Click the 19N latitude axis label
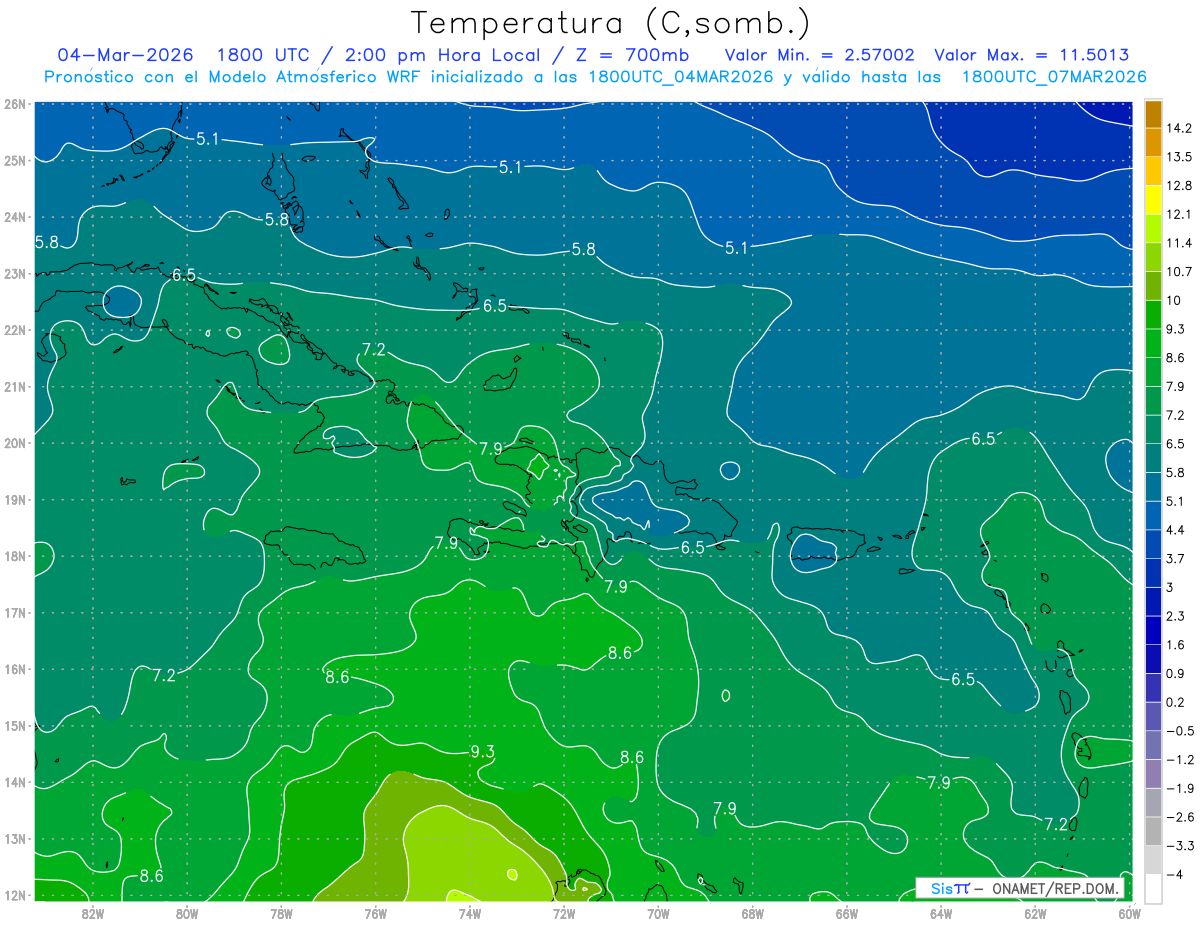Image resolution: width=1200 pixels, height=927 pixels. (14, 500)
